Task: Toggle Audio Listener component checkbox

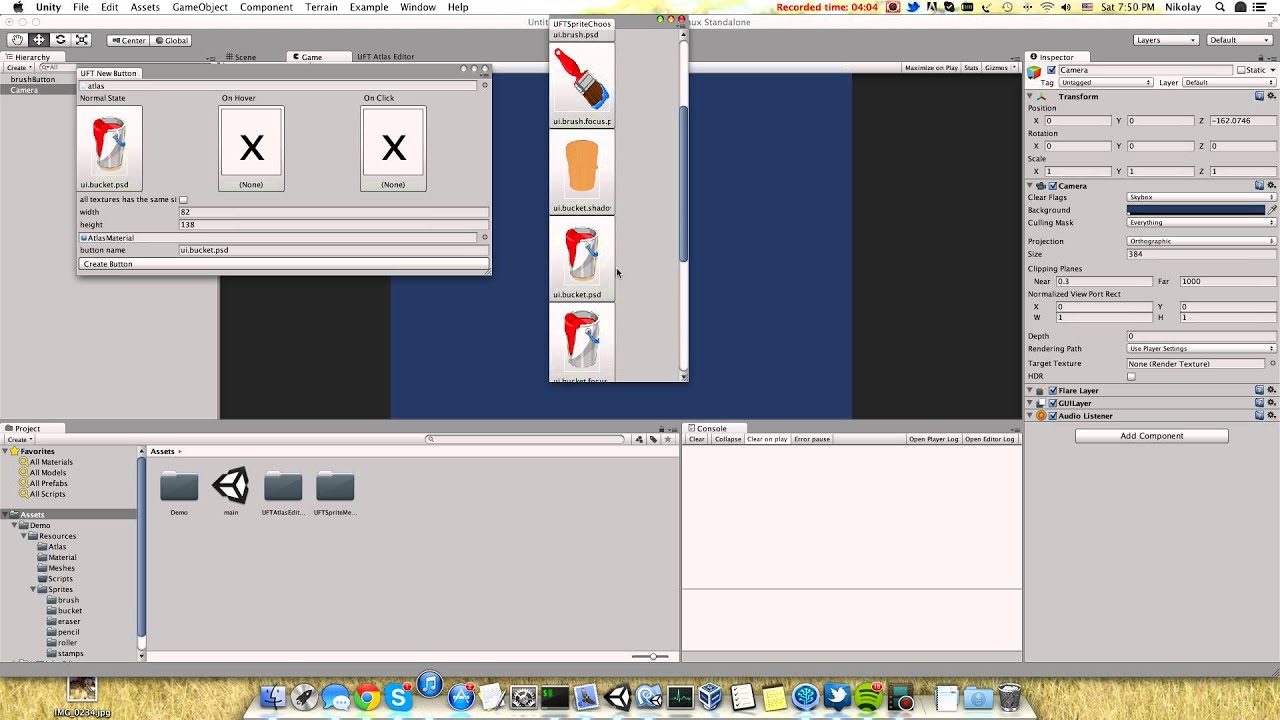Action: (x=1052, y=416)
